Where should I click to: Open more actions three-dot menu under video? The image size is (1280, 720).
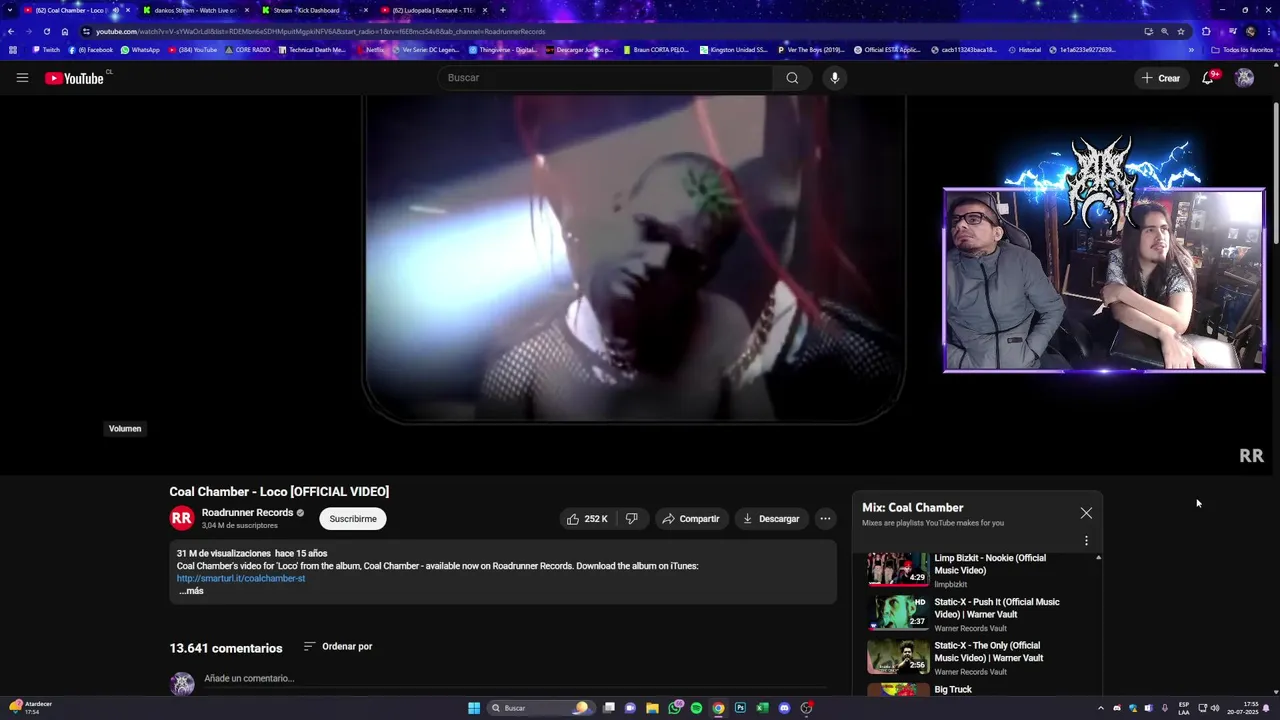click(x=825, y=519)
